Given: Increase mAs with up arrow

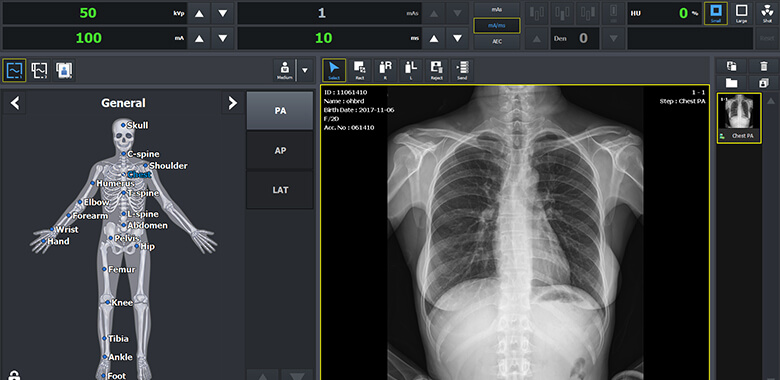Looking at the screenshot, I should 434,13.
